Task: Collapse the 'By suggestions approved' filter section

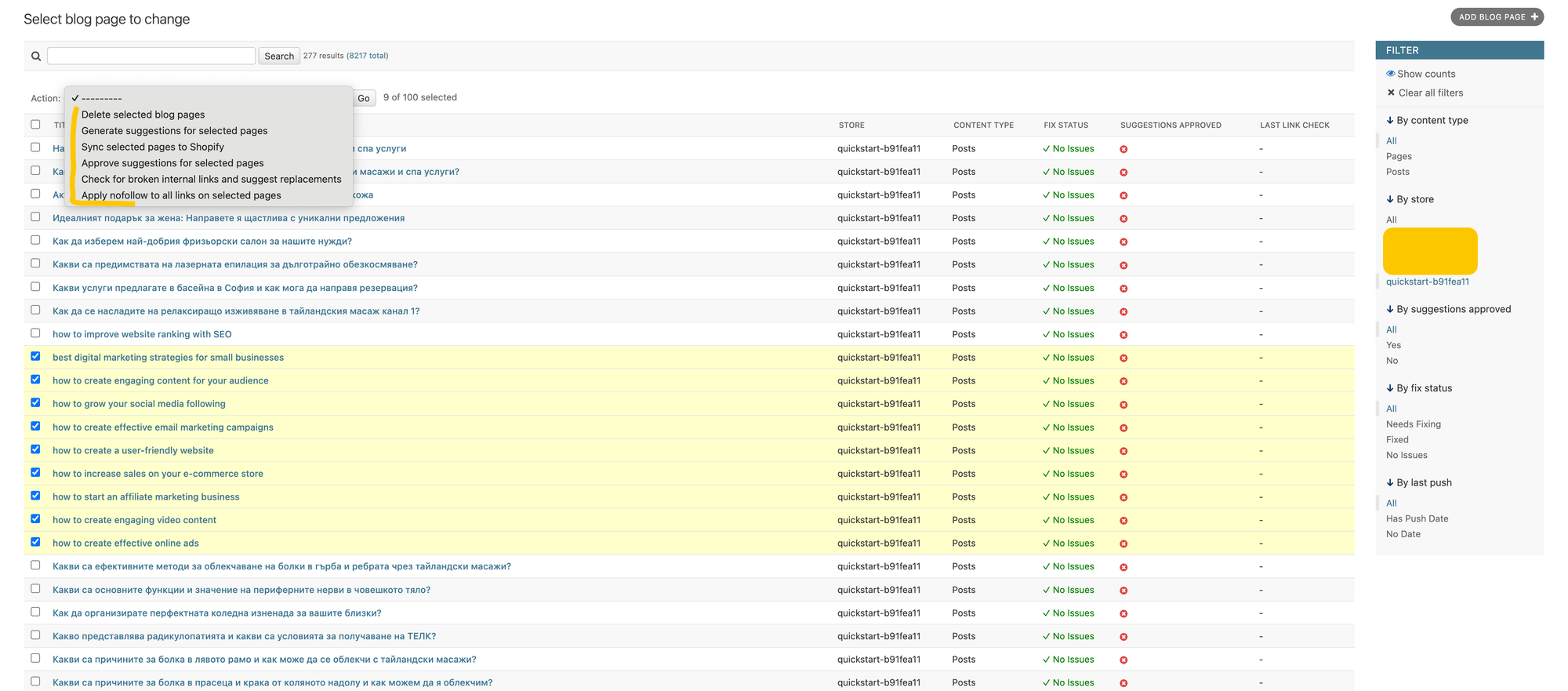Action: pyautogui.click(x=1448, y=309)
